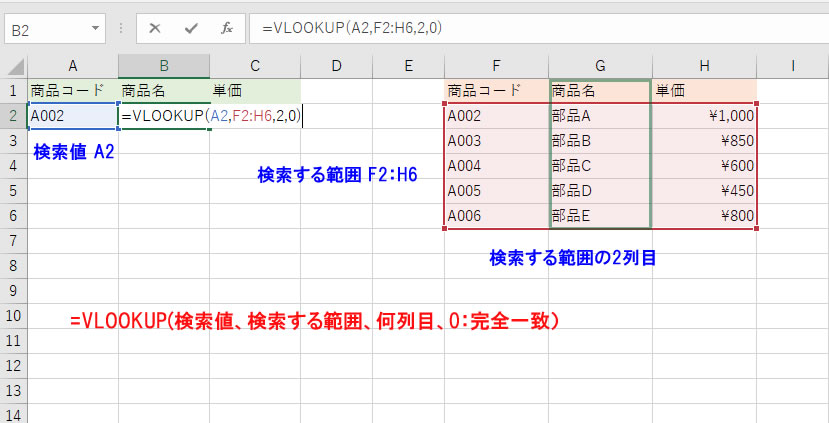This screenshot has width=829, height=423.
Task: Select column F header
Action: (496, 66)
